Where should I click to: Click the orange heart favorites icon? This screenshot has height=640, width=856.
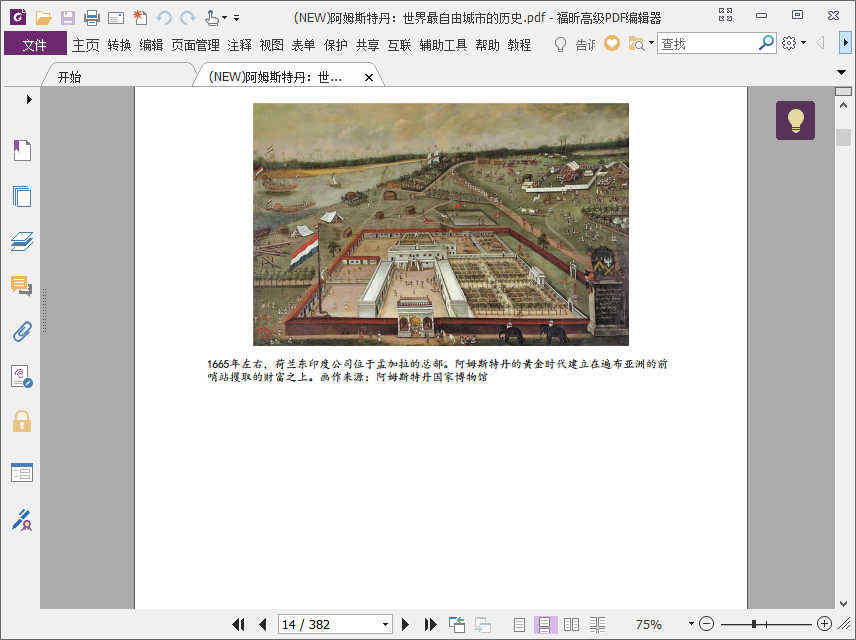(x=611, y=43)
